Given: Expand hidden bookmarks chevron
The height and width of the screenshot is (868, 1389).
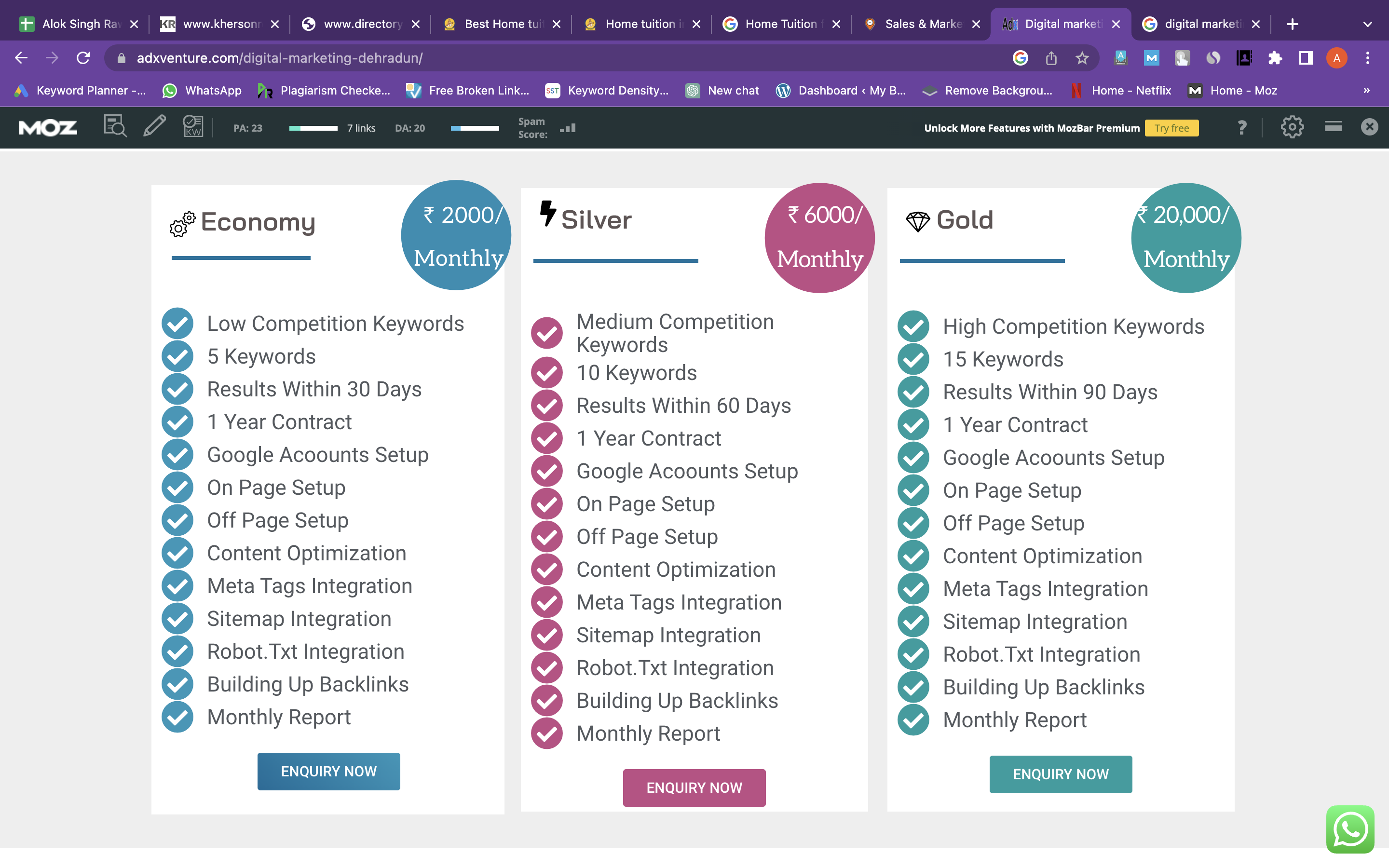Looking at the screenshot, I should [x=1367, y=91].
